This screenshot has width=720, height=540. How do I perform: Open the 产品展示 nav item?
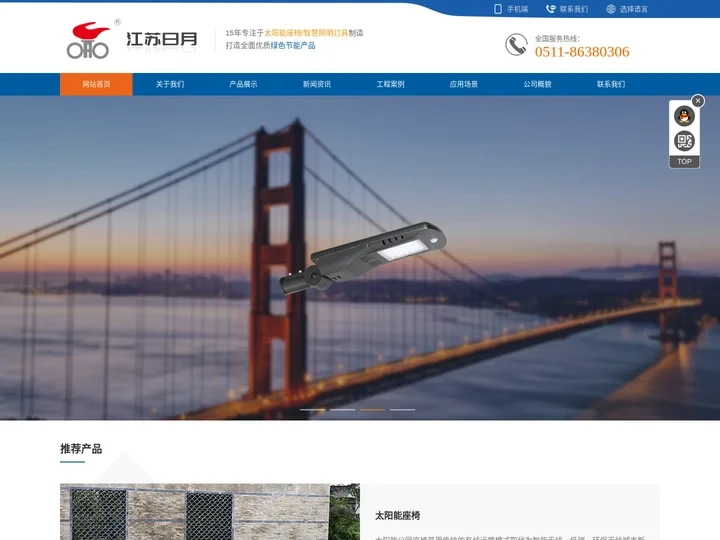pyautogui.click(x=243, y=84)
